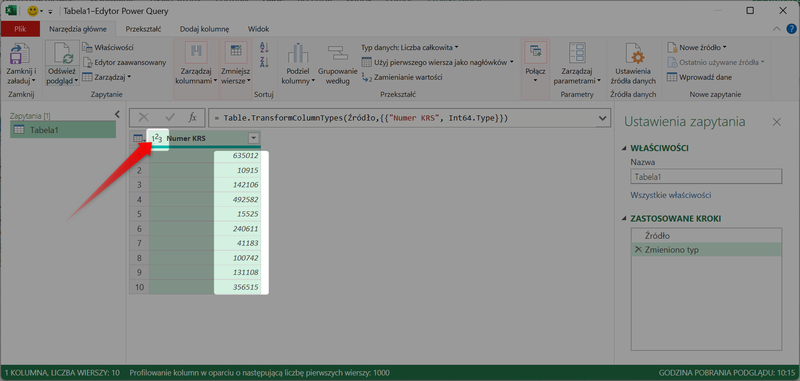Select the Tabela1 query in the list
The image size is (800, 381).
tap(63, 130)
